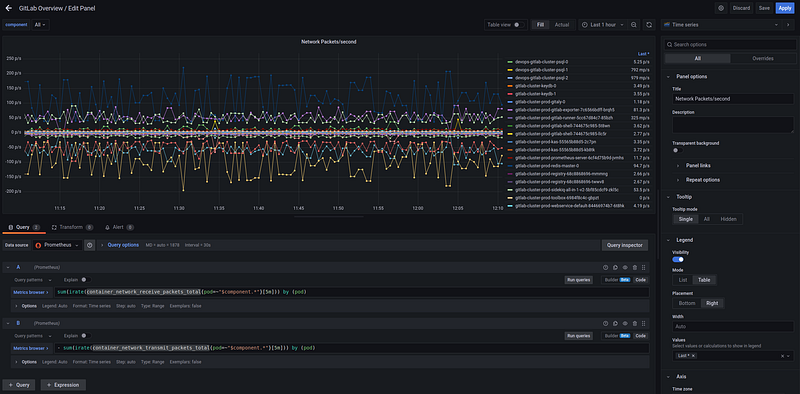Duplicate query A icon
This screenshot has height=394, width=800.
point(615,267)
